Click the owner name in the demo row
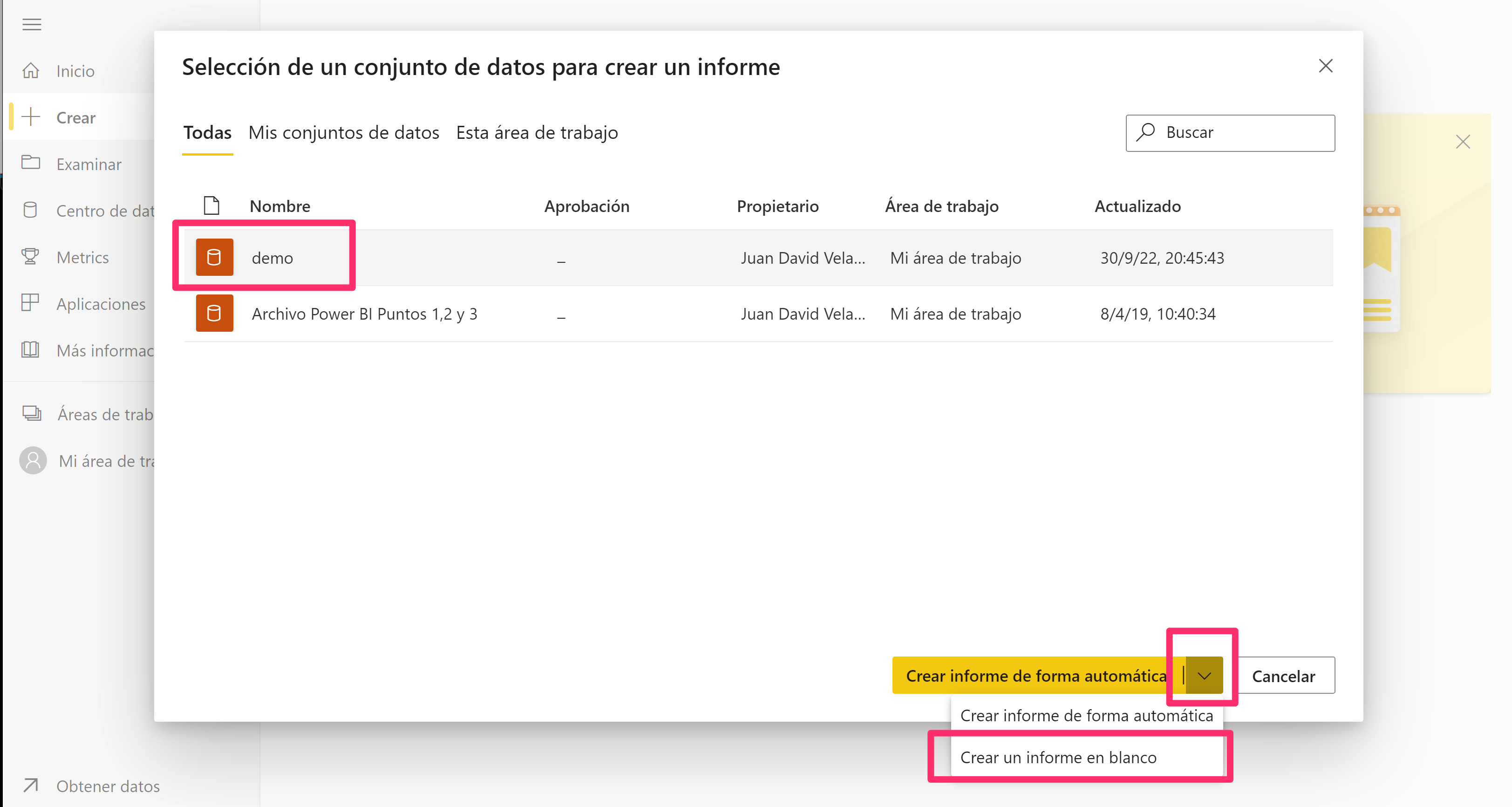The width and height of the screenshot is (1512, 807). (803, 258)
